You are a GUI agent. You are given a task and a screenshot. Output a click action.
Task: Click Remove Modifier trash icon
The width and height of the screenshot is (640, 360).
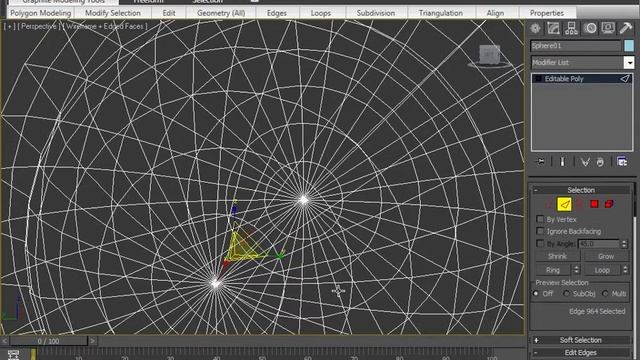(x=600, y=162)
